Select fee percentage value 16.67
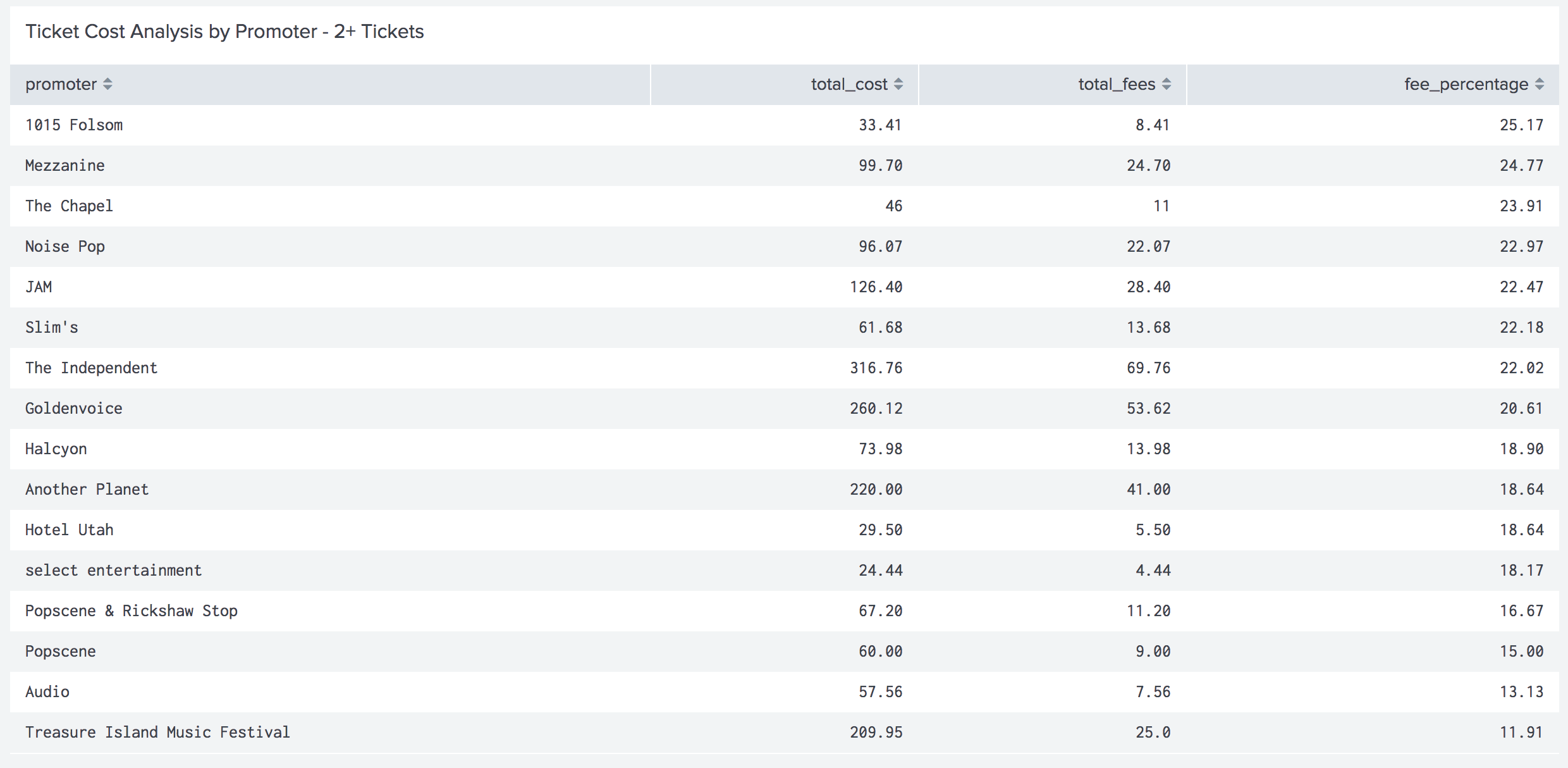Viewport: 1568px width, 768px height. point(1521,610)
